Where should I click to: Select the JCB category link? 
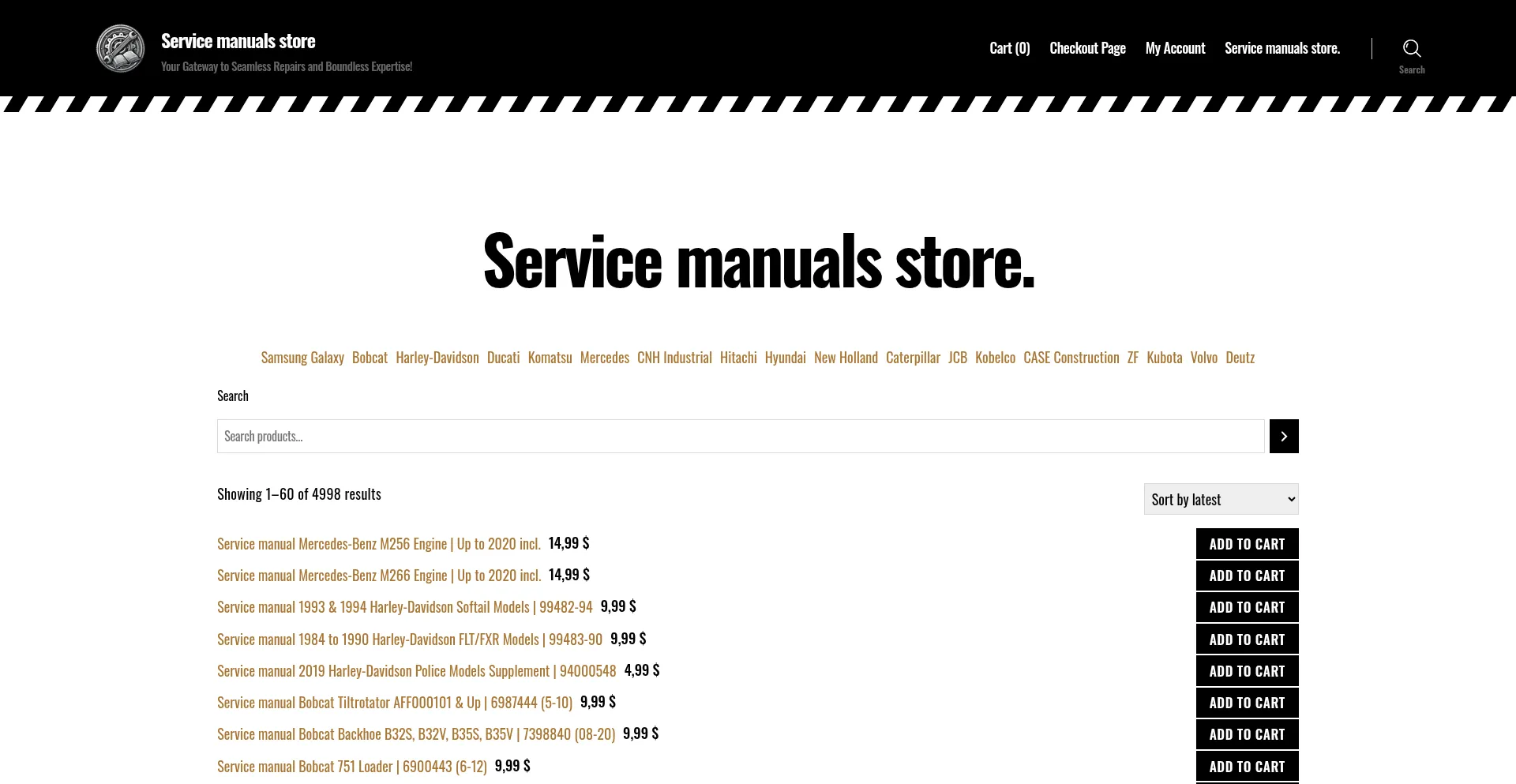(x=958, y=358)
